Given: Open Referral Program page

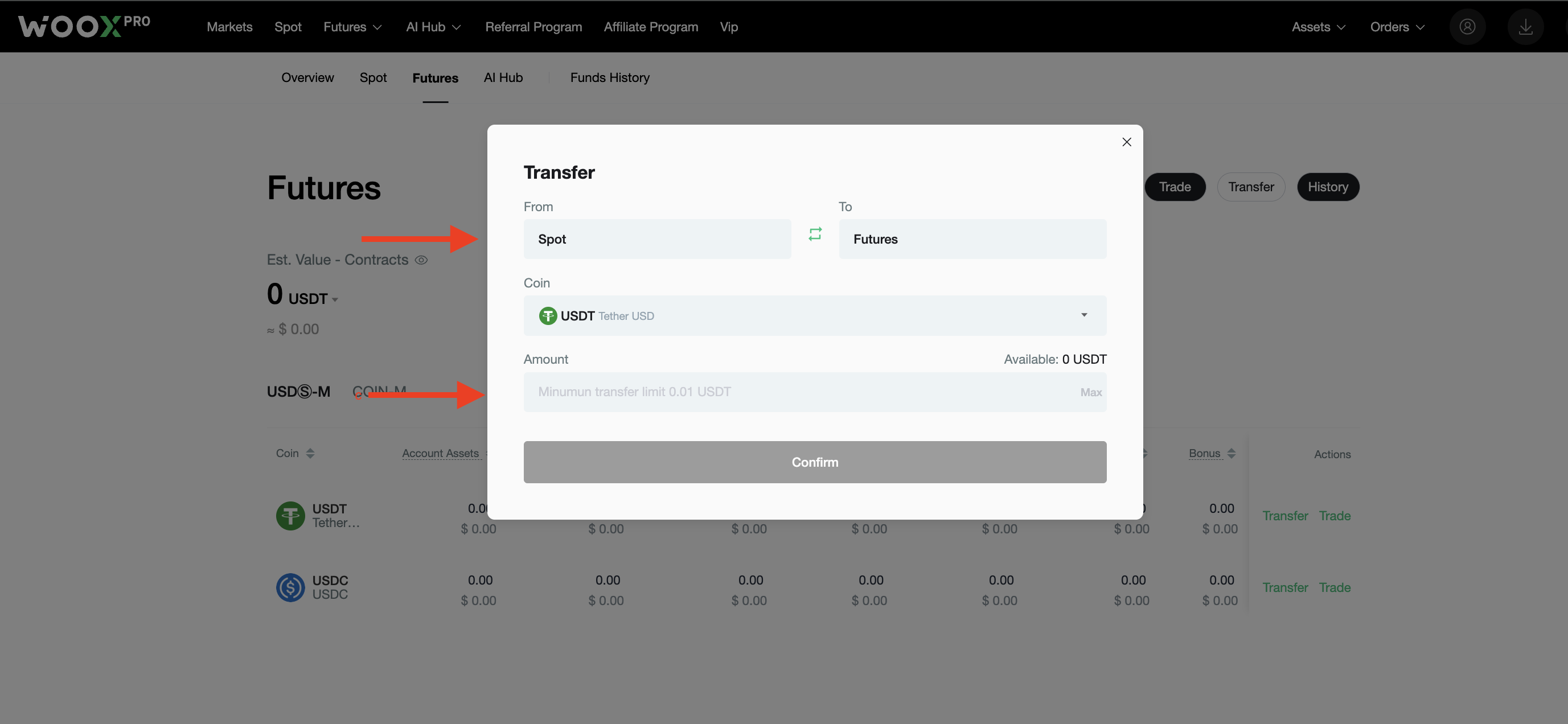Looking at the screenshot, I should tap(533, 27).
